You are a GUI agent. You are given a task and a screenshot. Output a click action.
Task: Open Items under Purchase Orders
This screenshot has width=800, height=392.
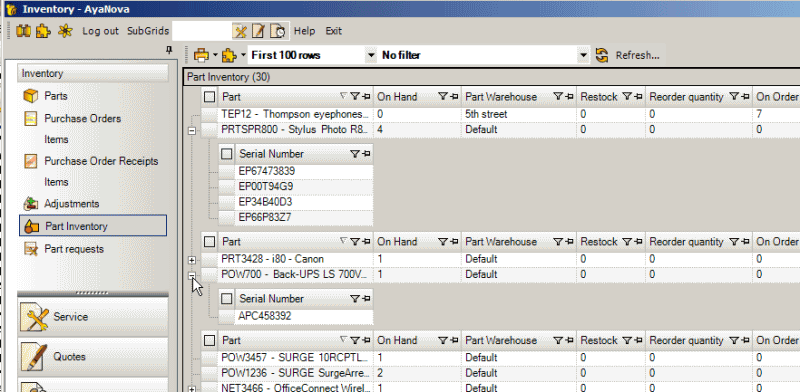(x=56, y=140)
